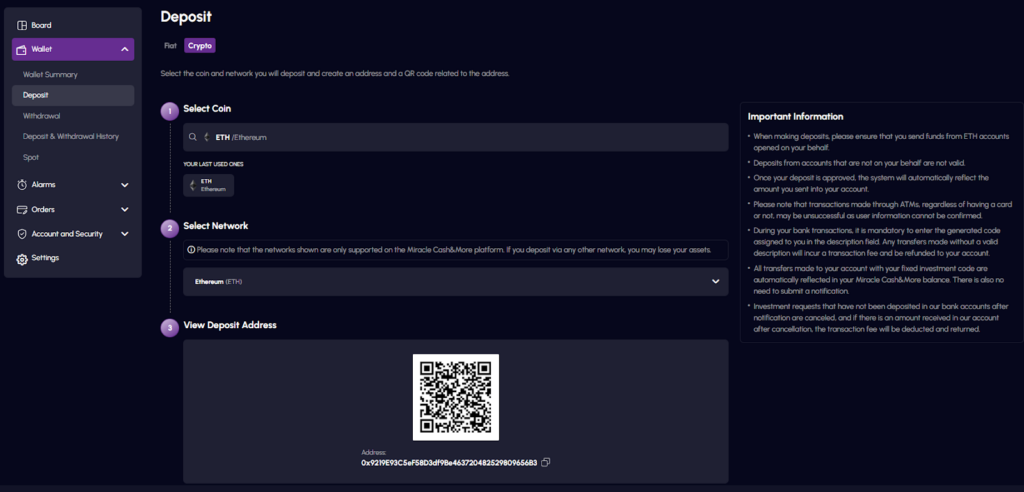This screenshot has width=1024, height=492.
Task: Open Deposit & Withdrawal History
Action: (x=71, y=137)
